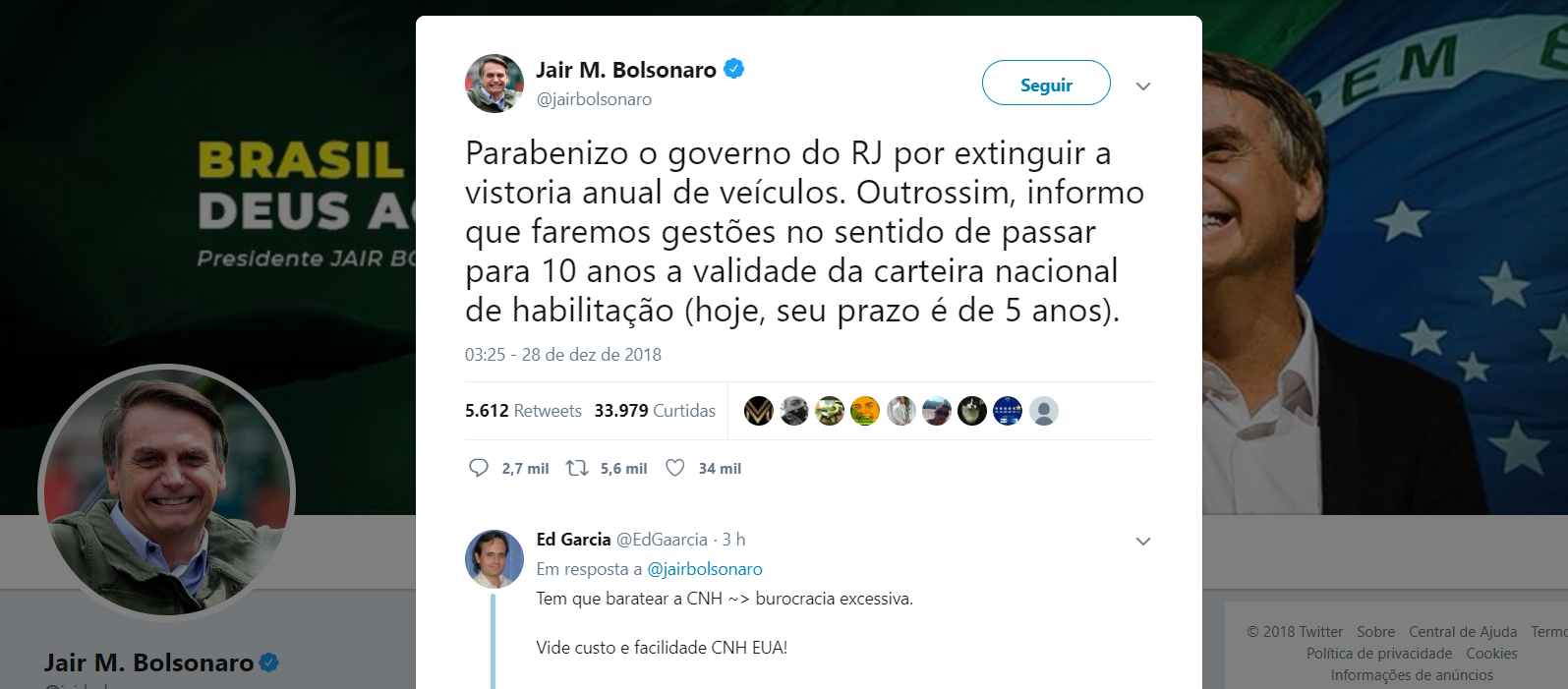
Task: Expand tweet options chevron next to Seguir
Action: (x=1143, y=86)
